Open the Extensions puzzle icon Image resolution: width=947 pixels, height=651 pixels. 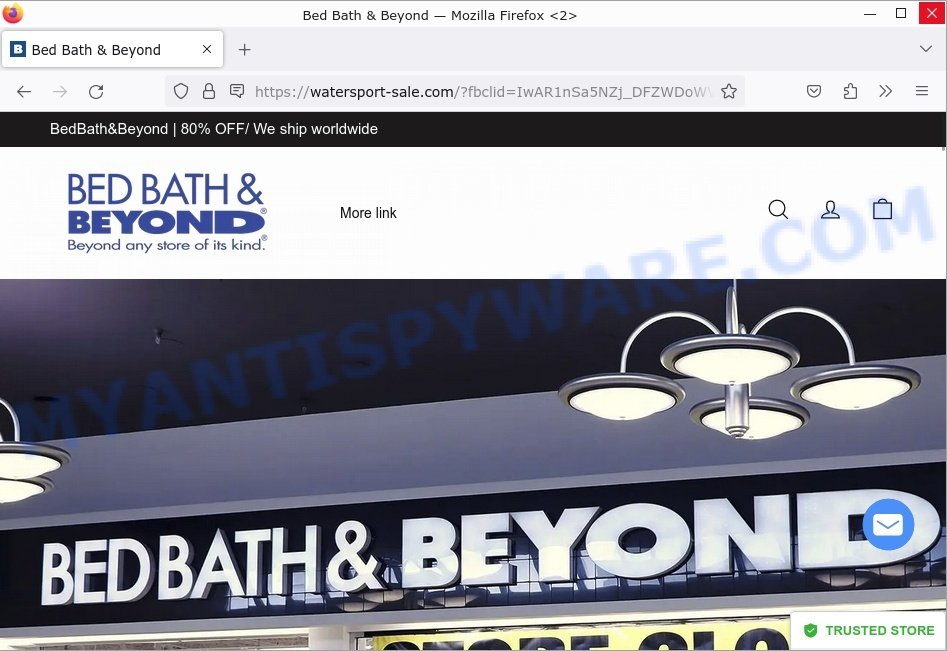pyautogui.click(x=850, y=91)
